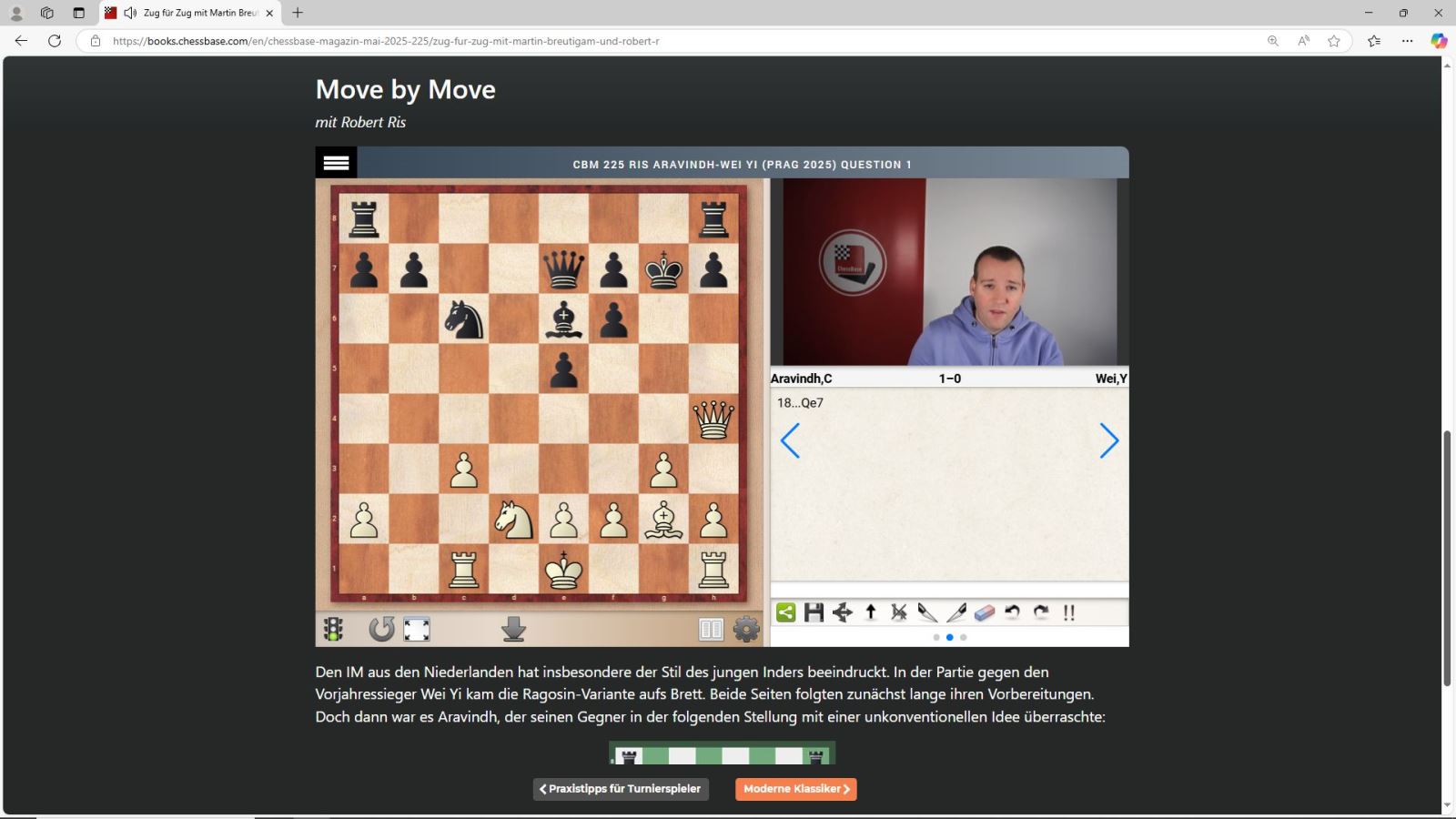
Task: Click the eraser icon in notation toolbar
Action: [984, 612]
